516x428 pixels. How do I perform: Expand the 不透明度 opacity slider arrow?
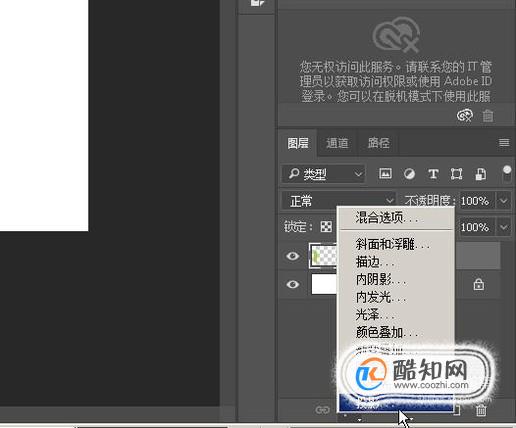point(503,201)
